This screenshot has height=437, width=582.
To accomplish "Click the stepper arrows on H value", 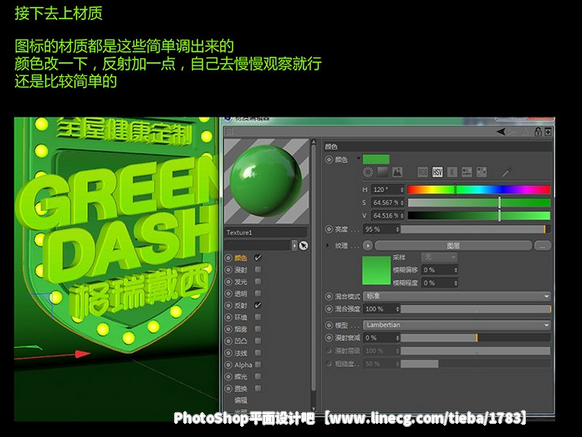I will click(402, 190).
